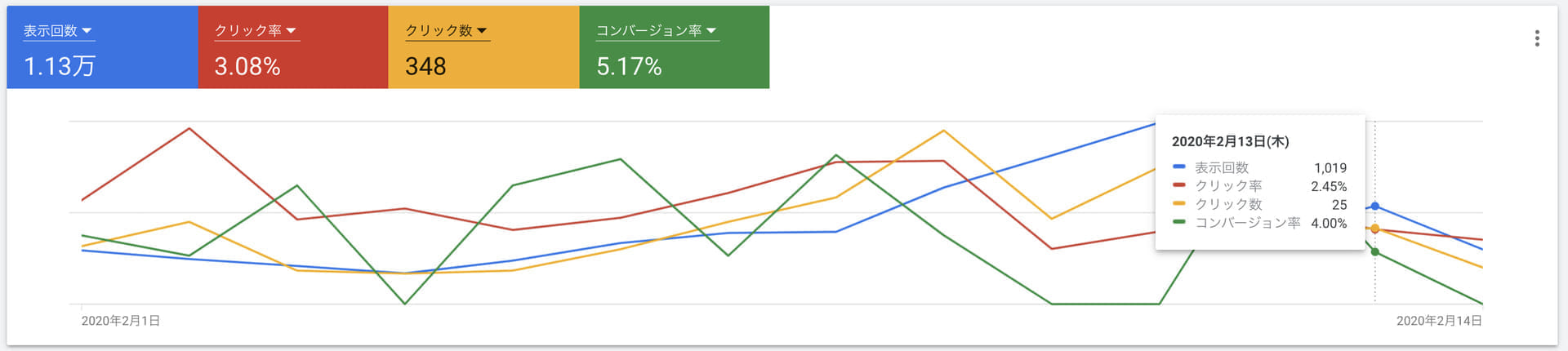Click the 2020年2月1日 axis date label
The image size is (1568, 351).
coord(121,321)
